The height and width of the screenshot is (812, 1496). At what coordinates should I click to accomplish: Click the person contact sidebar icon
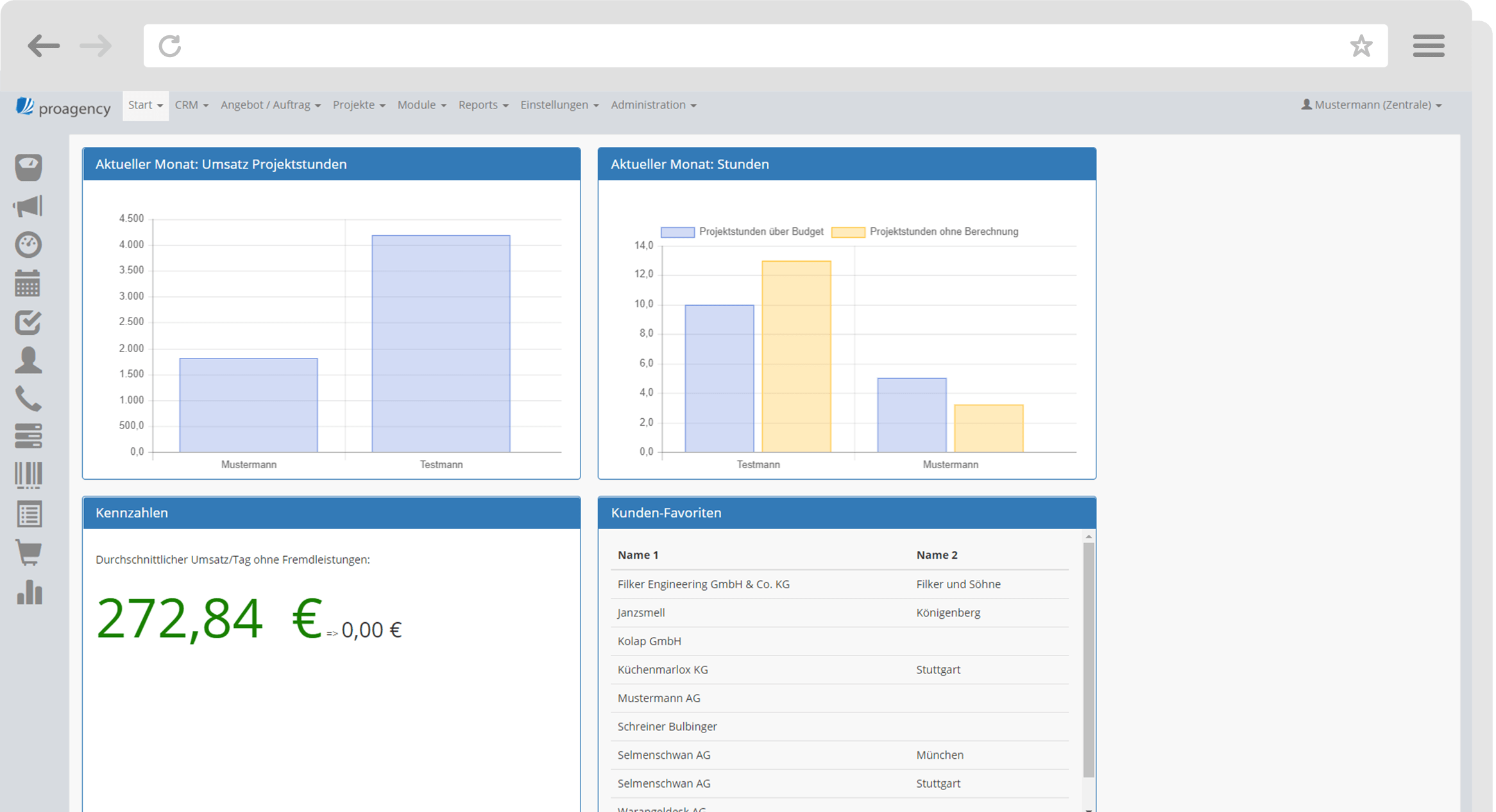(x=28, y=360)
